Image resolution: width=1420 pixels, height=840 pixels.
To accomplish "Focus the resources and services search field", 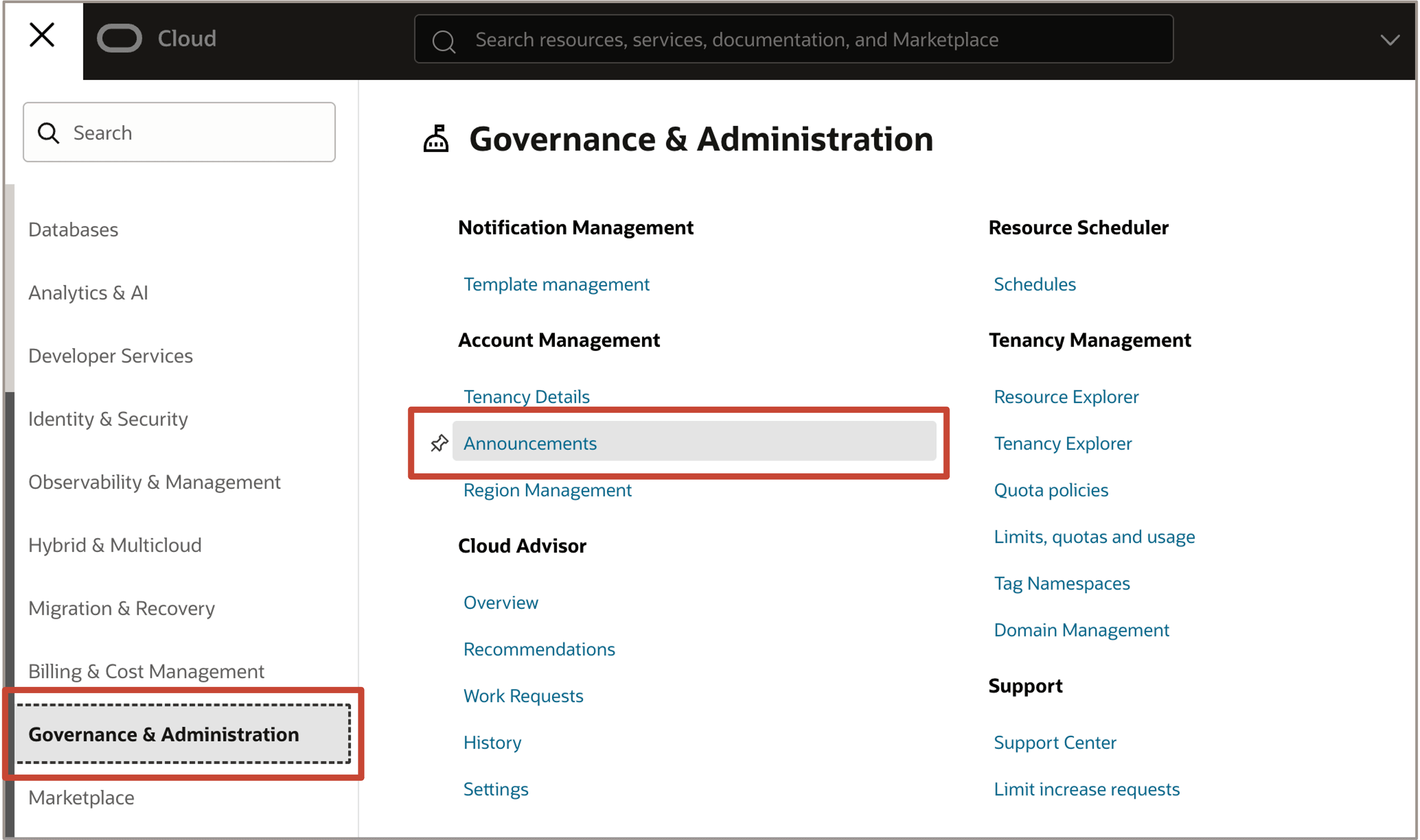I will pyautogui.click(x=793, y=39).
